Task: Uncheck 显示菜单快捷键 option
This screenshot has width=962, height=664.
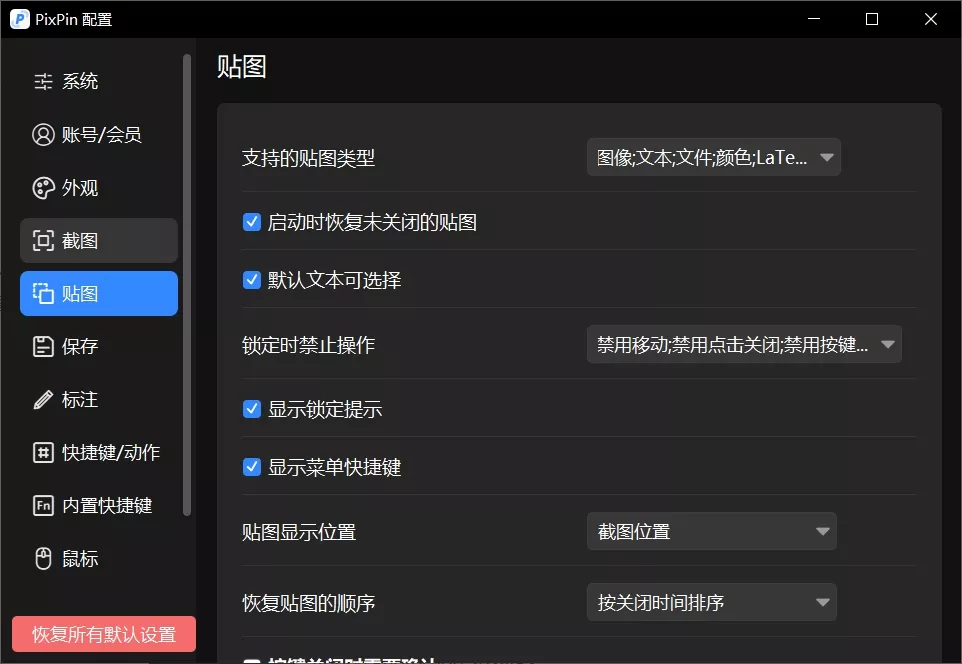Action: coord(252,467)
